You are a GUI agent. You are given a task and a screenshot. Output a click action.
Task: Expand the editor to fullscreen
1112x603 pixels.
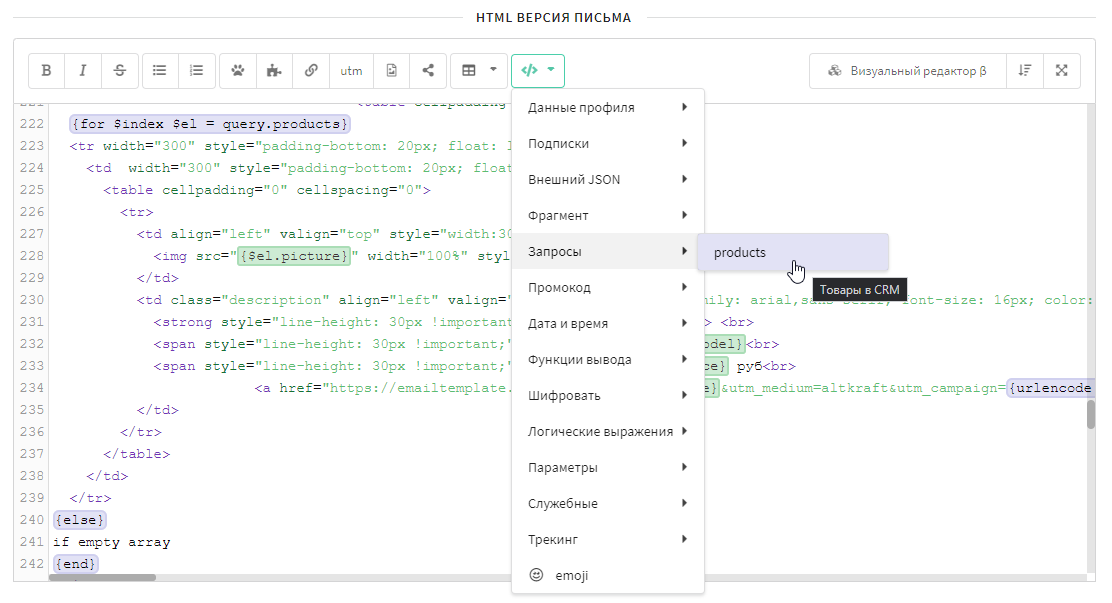point(1062,71)
